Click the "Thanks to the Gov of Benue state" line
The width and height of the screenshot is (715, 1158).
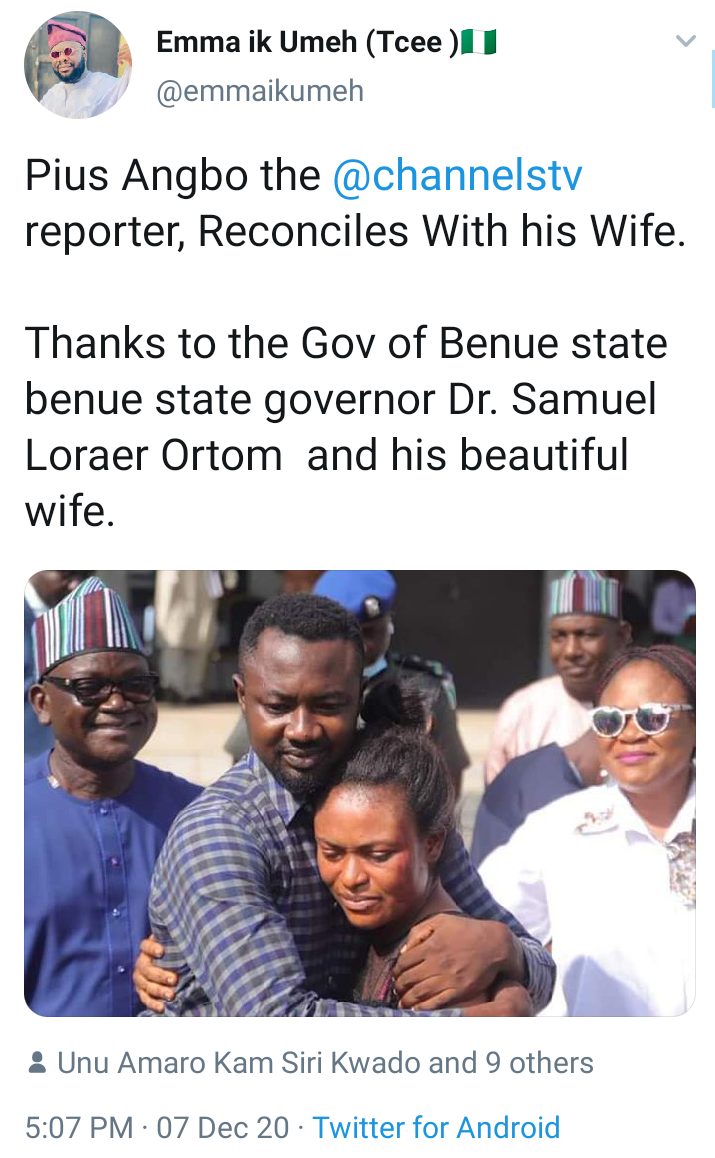click(x=346, y=343)
